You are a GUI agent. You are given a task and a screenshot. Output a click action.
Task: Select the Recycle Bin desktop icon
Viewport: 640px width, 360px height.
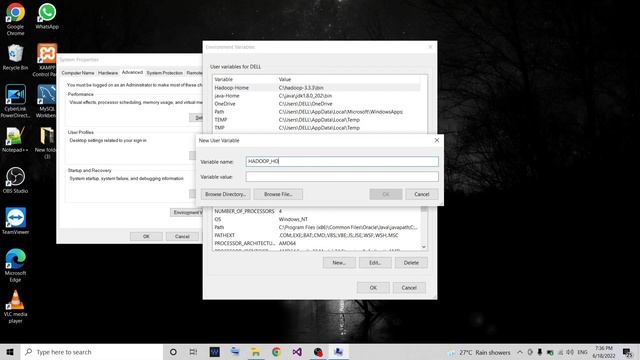[15, 57]
